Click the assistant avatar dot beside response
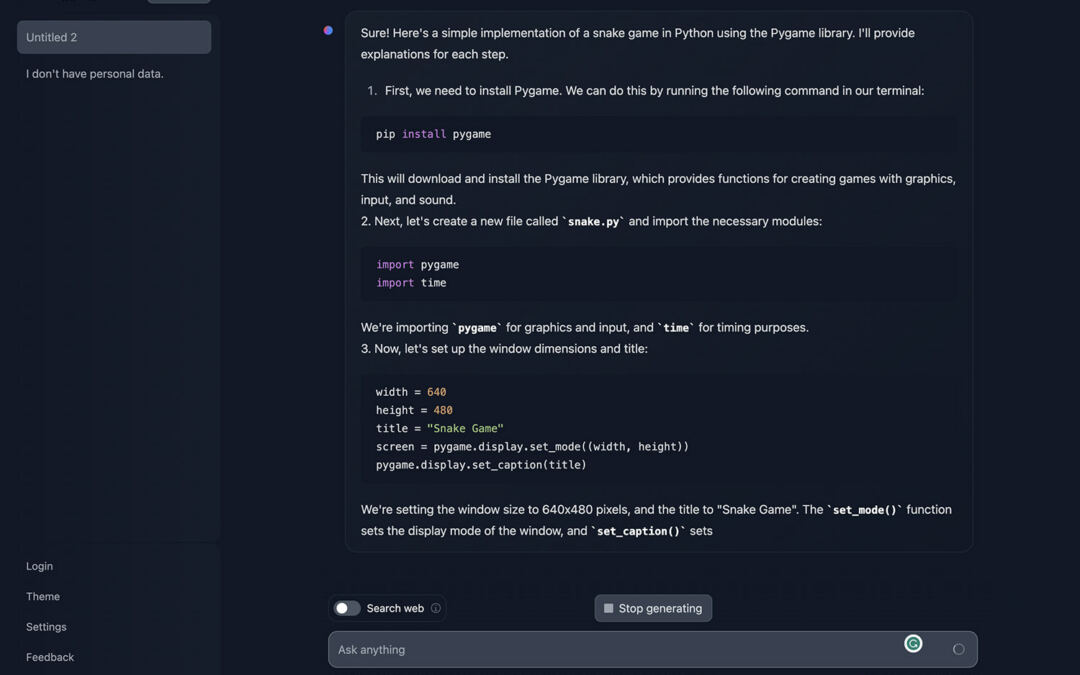The image size is (1080, 675). pyautogui.click(x=328, y=31)
